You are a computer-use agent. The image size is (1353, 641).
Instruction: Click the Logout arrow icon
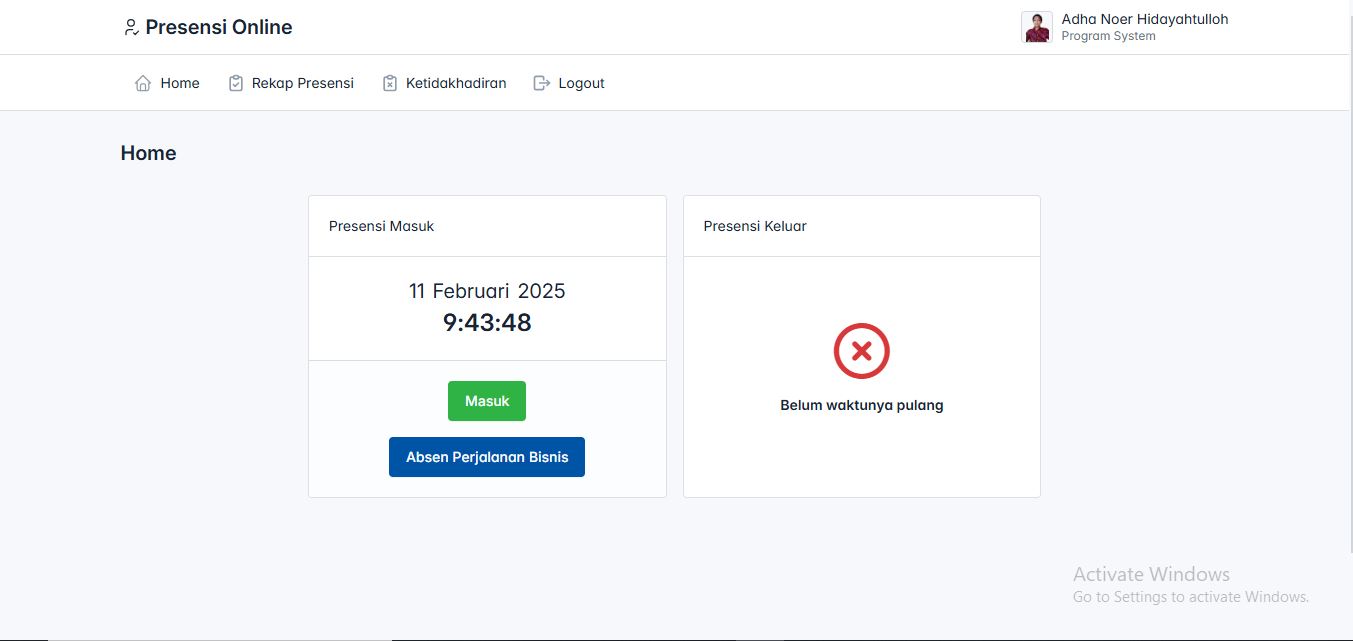click(x=542, y=83)
